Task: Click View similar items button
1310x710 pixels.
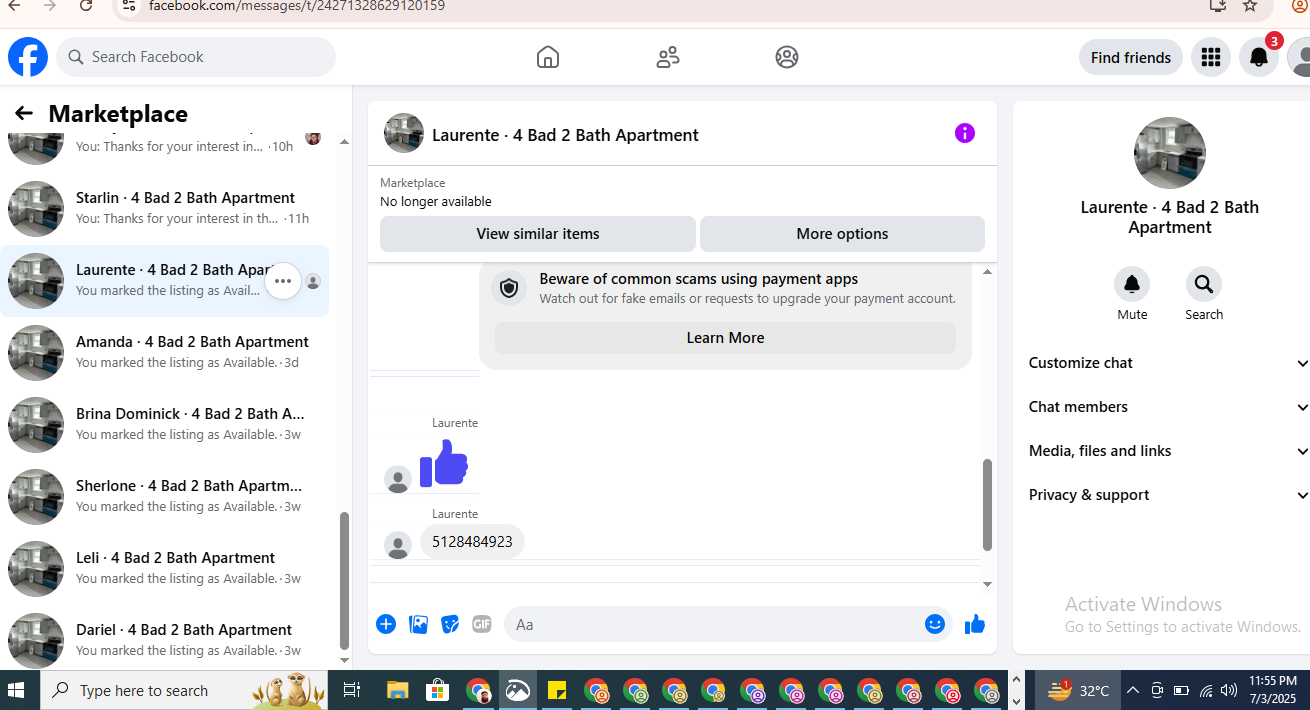Action: pos(538,234)
